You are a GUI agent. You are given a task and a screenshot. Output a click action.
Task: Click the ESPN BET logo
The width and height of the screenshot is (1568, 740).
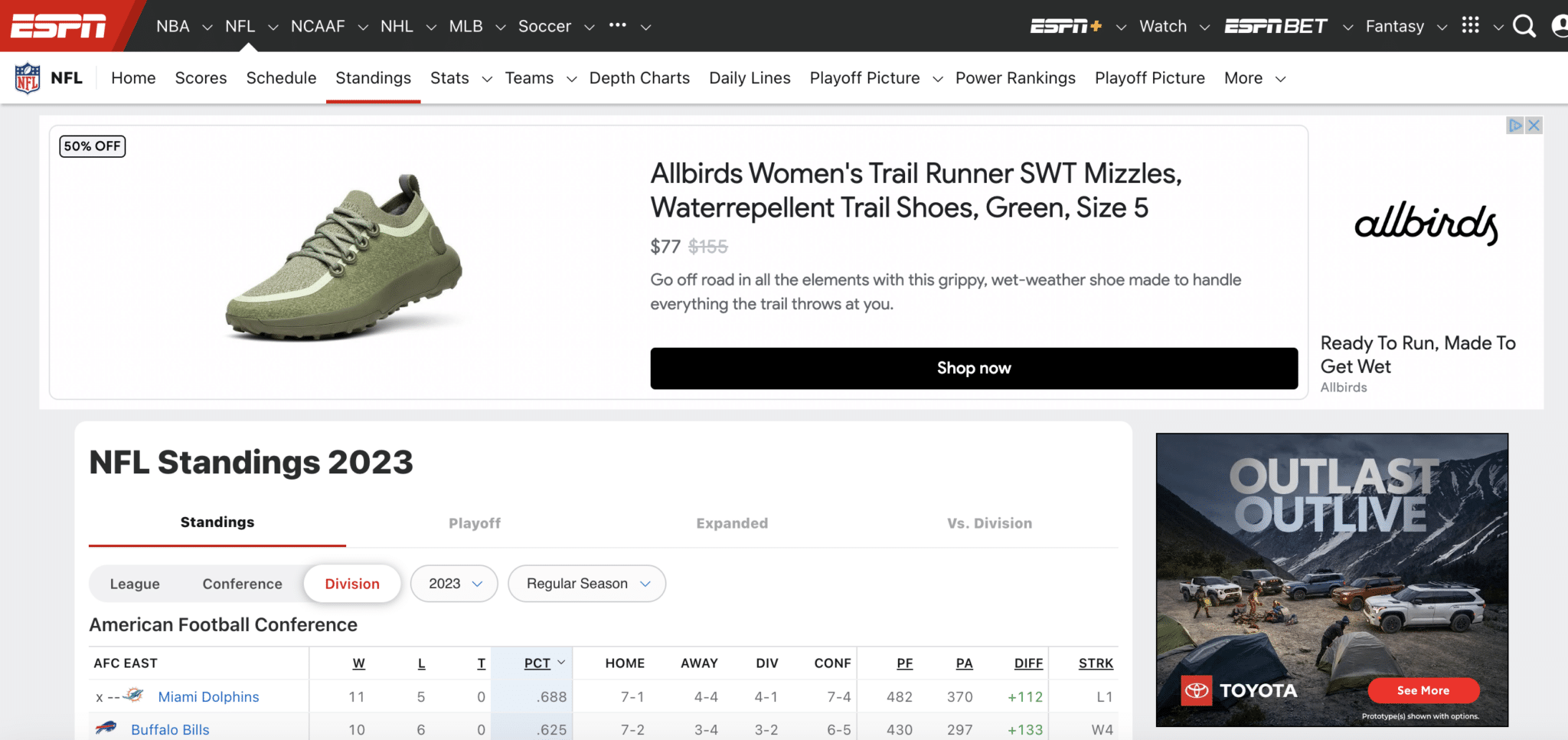point(1275,26)
